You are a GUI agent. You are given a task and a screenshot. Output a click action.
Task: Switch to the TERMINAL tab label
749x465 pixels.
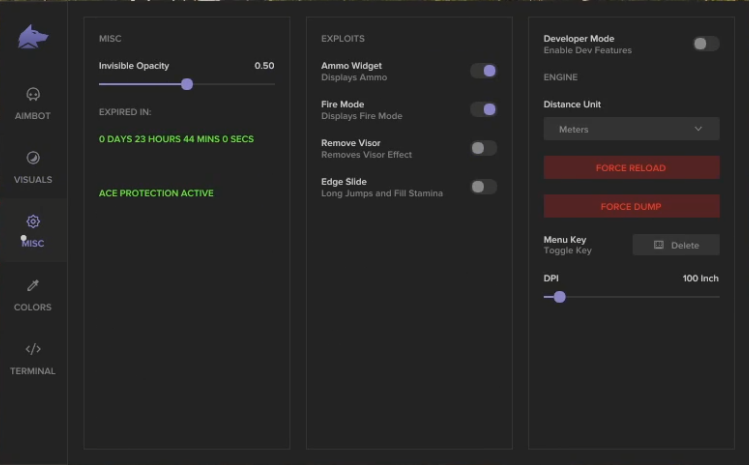(33, 371)
